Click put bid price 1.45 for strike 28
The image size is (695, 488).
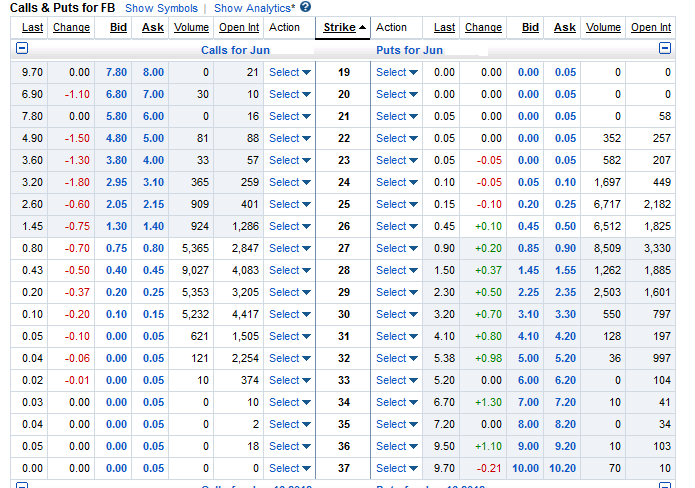pos(530,270)
